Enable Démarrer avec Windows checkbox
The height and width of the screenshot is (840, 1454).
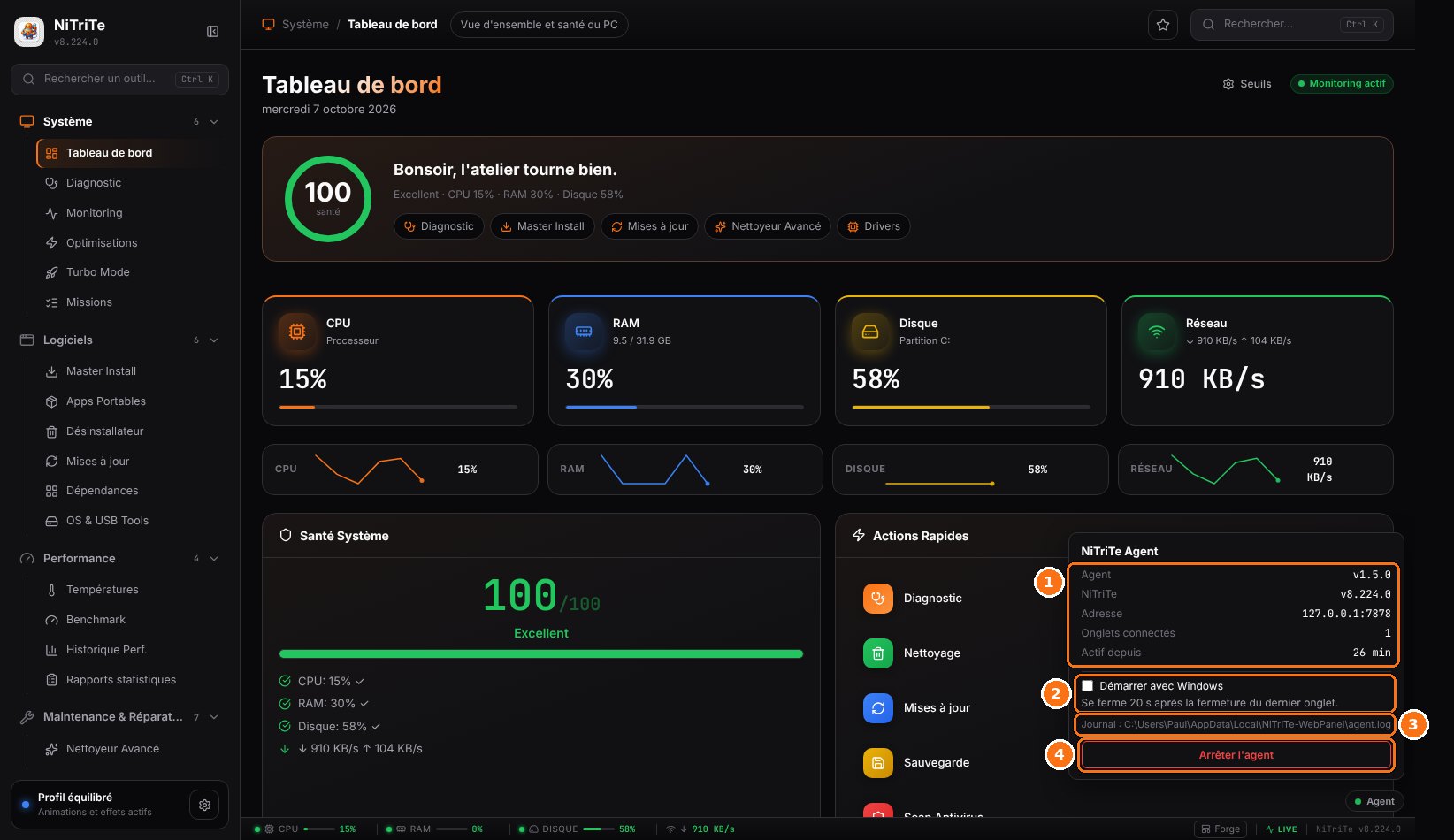point(1088,686)
